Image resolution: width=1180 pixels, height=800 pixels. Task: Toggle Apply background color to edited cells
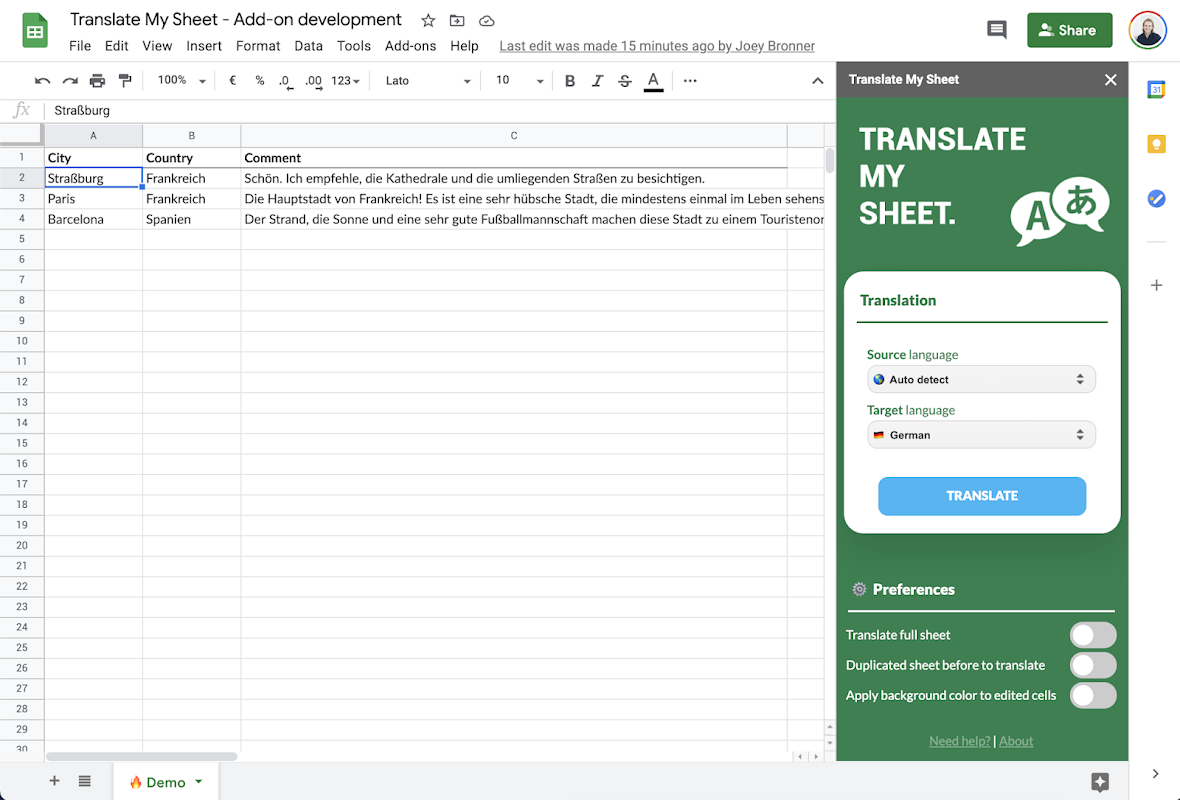1093,695
